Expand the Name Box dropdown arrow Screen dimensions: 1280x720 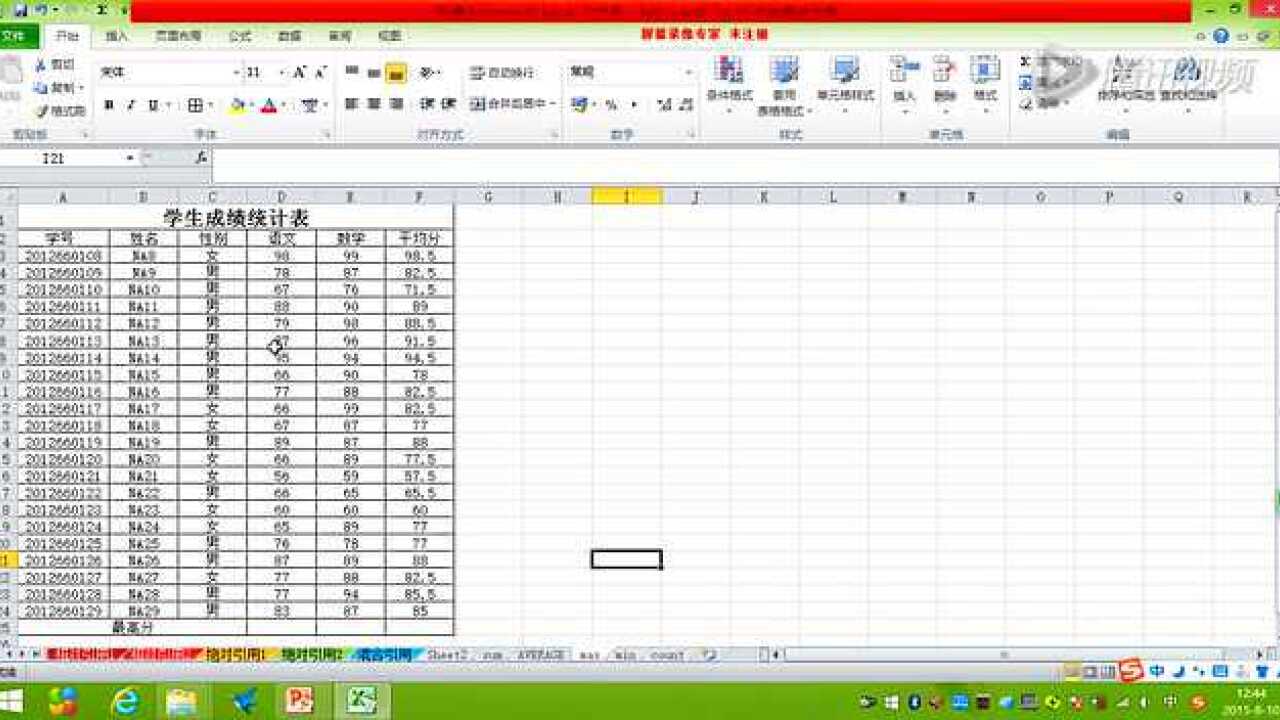(x=130, y=158)
